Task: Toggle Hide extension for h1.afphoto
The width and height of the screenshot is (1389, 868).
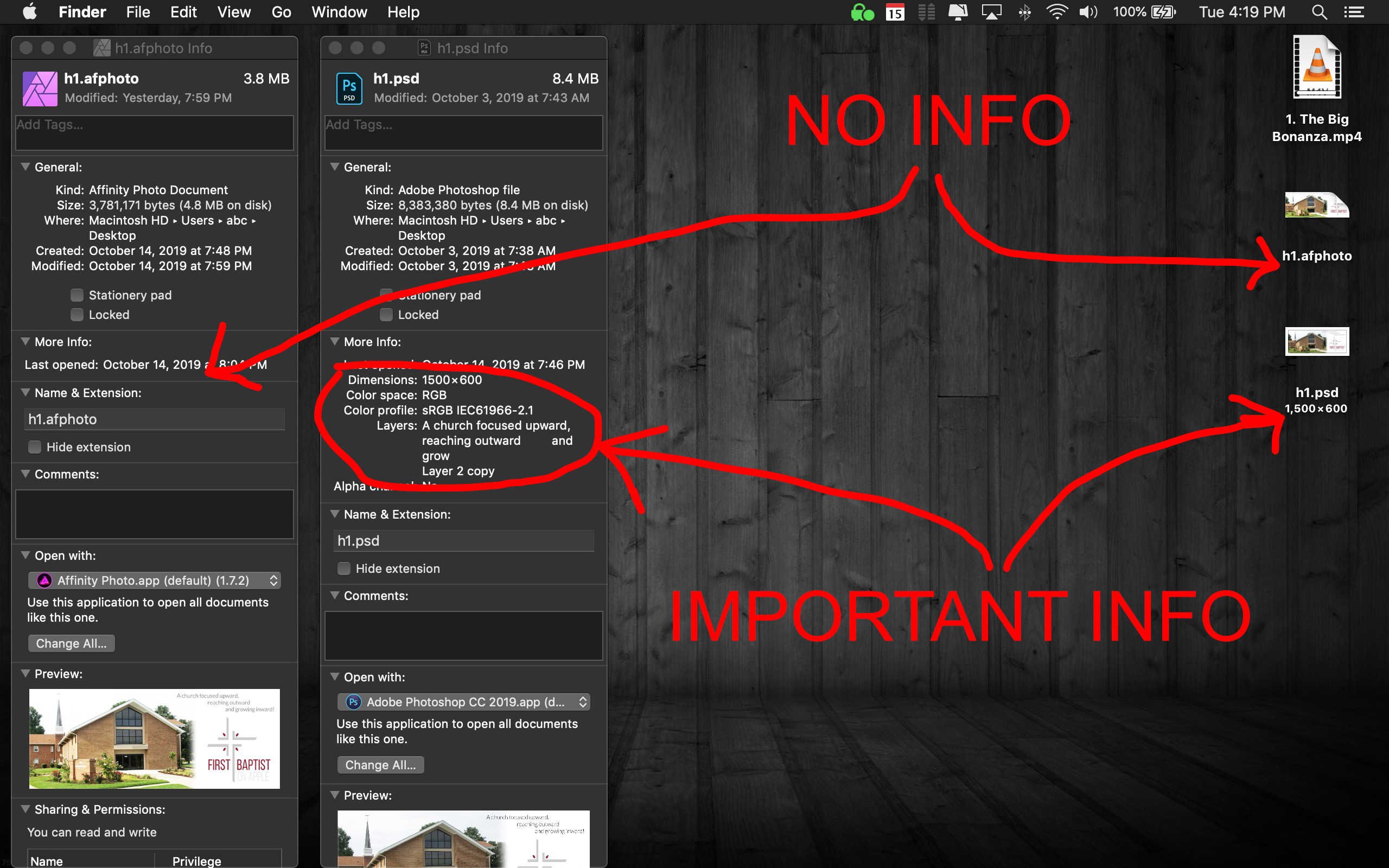Action: tap(33, 447)
